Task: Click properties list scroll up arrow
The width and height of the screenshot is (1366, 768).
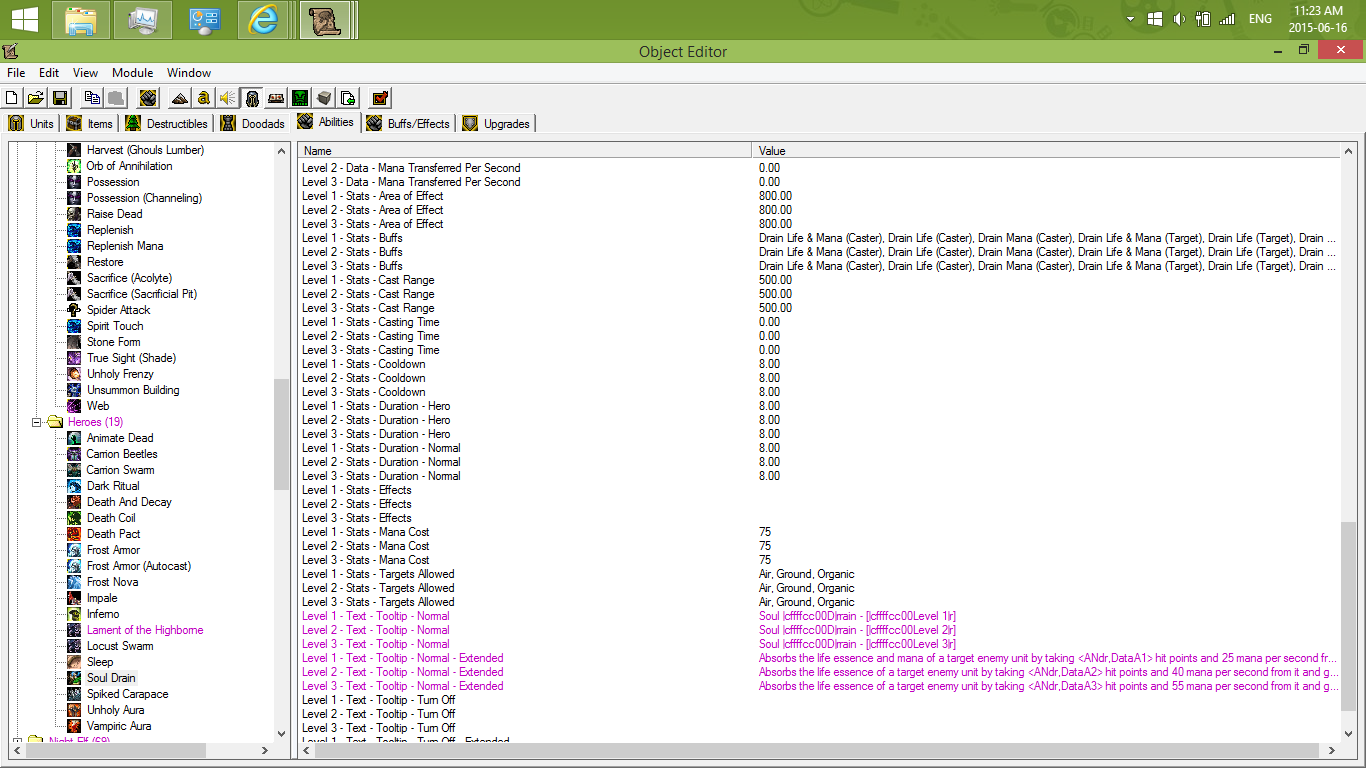Action: [x=1350, y=151]
